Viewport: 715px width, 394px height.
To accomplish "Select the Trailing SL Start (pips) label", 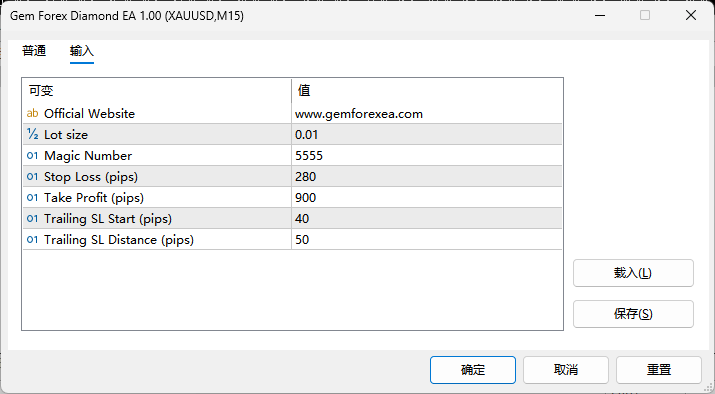I will [x=108, y=219].
